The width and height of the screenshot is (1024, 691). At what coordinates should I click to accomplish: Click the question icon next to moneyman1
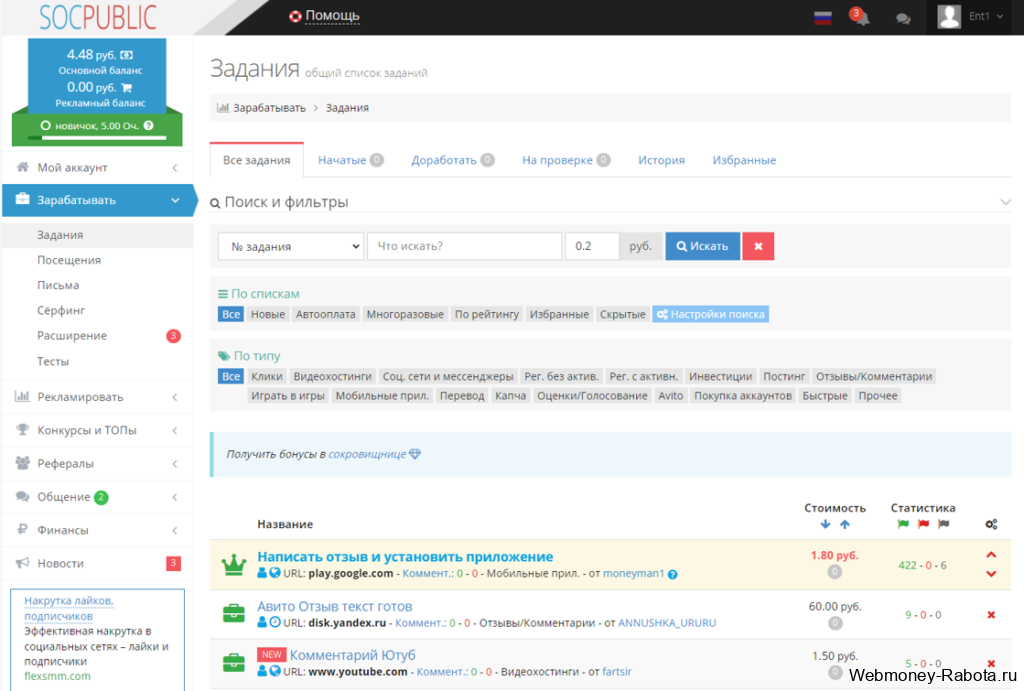tap(673, 574)
